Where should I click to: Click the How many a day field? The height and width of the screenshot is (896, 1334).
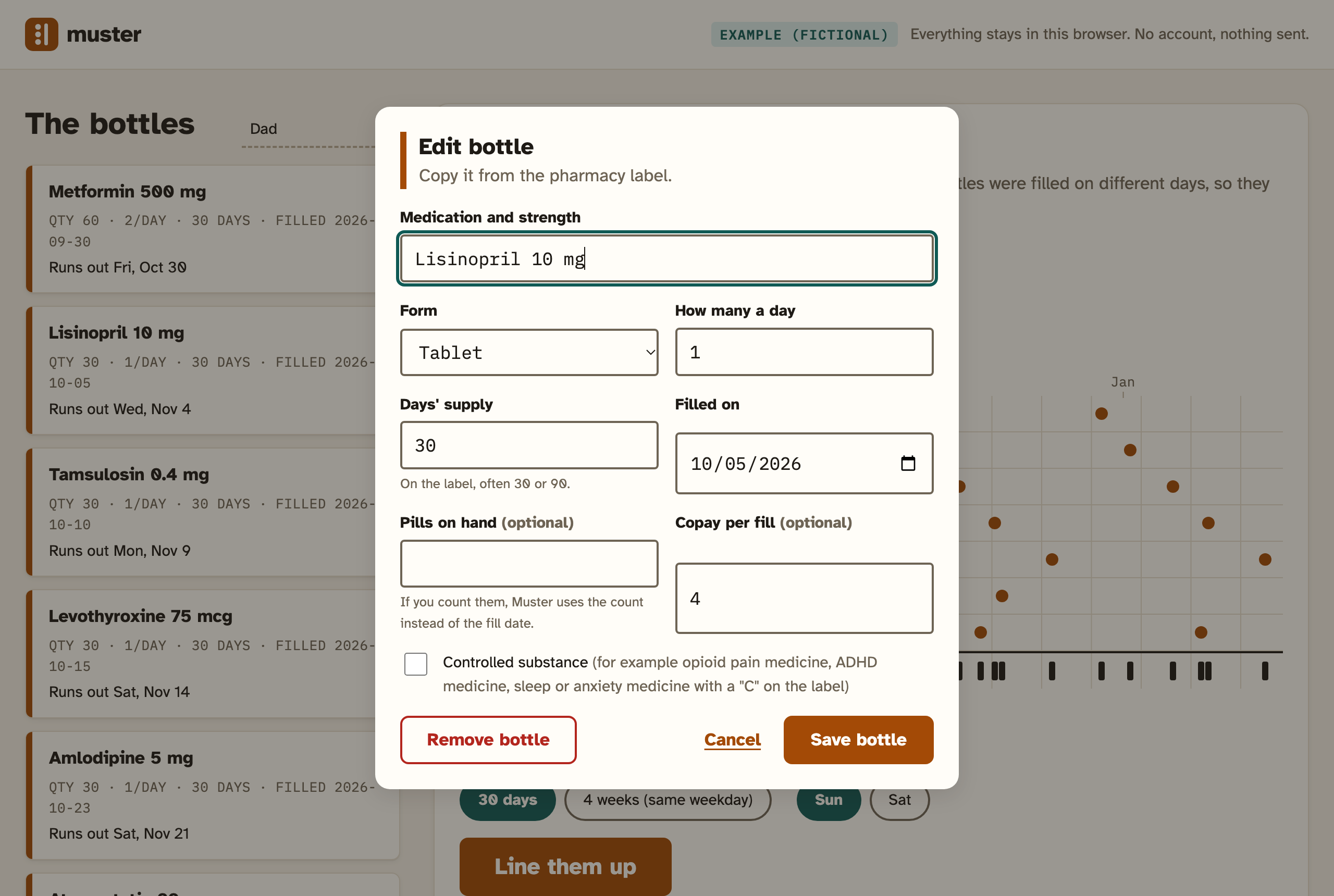click(x=804, y=352)
